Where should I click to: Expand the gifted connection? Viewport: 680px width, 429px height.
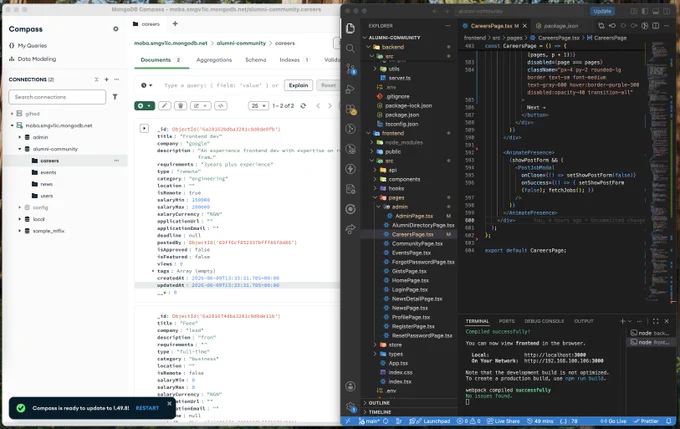(x=12, y=114)
